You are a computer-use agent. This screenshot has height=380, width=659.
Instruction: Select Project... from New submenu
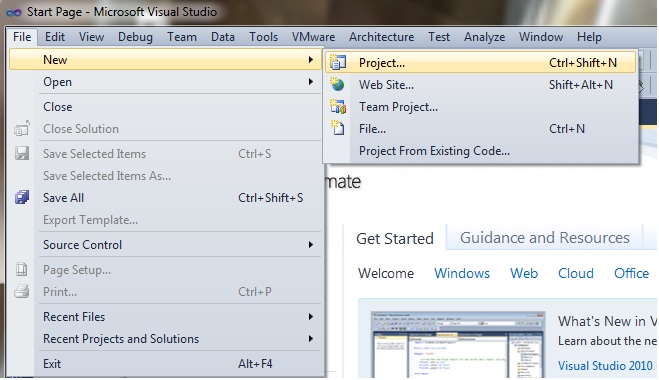(x=480, y=63)
